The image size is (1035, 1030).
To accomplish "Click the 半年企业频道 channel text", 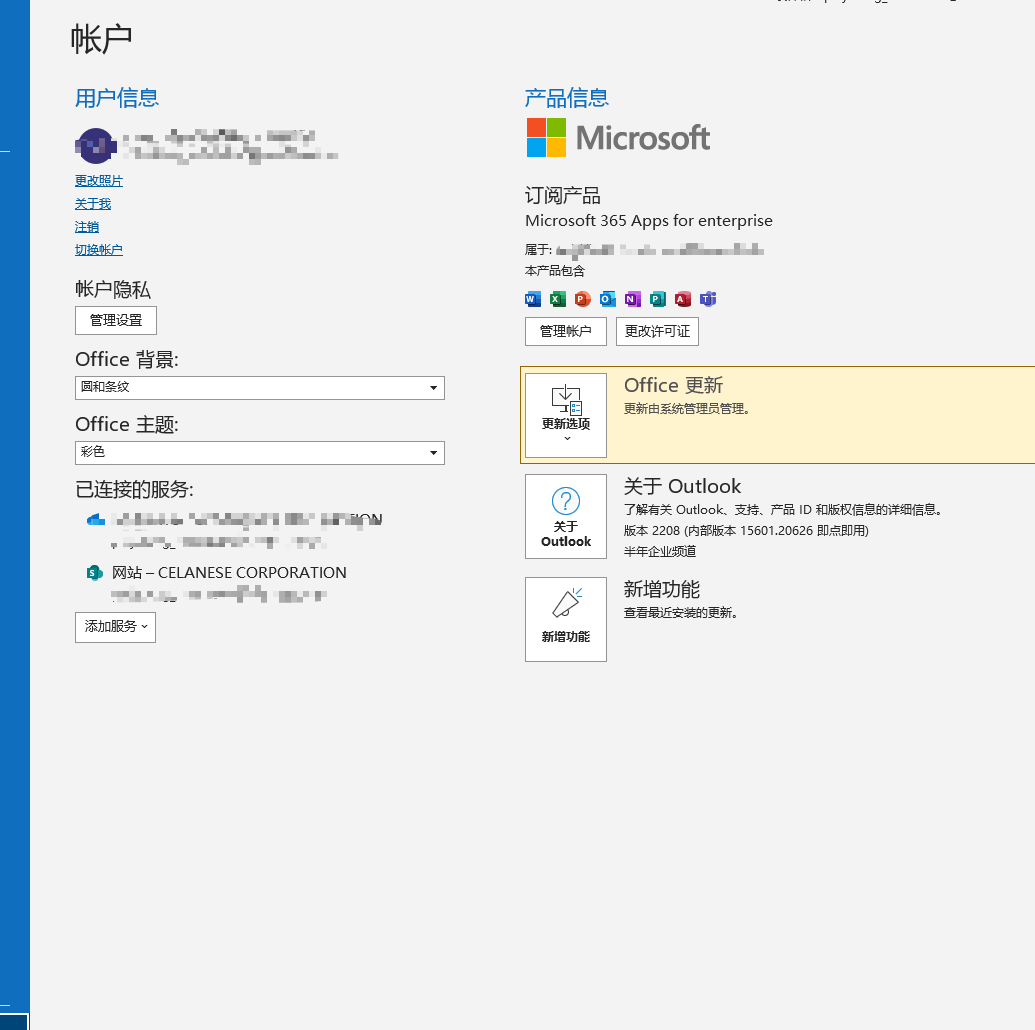I will 660,551.
